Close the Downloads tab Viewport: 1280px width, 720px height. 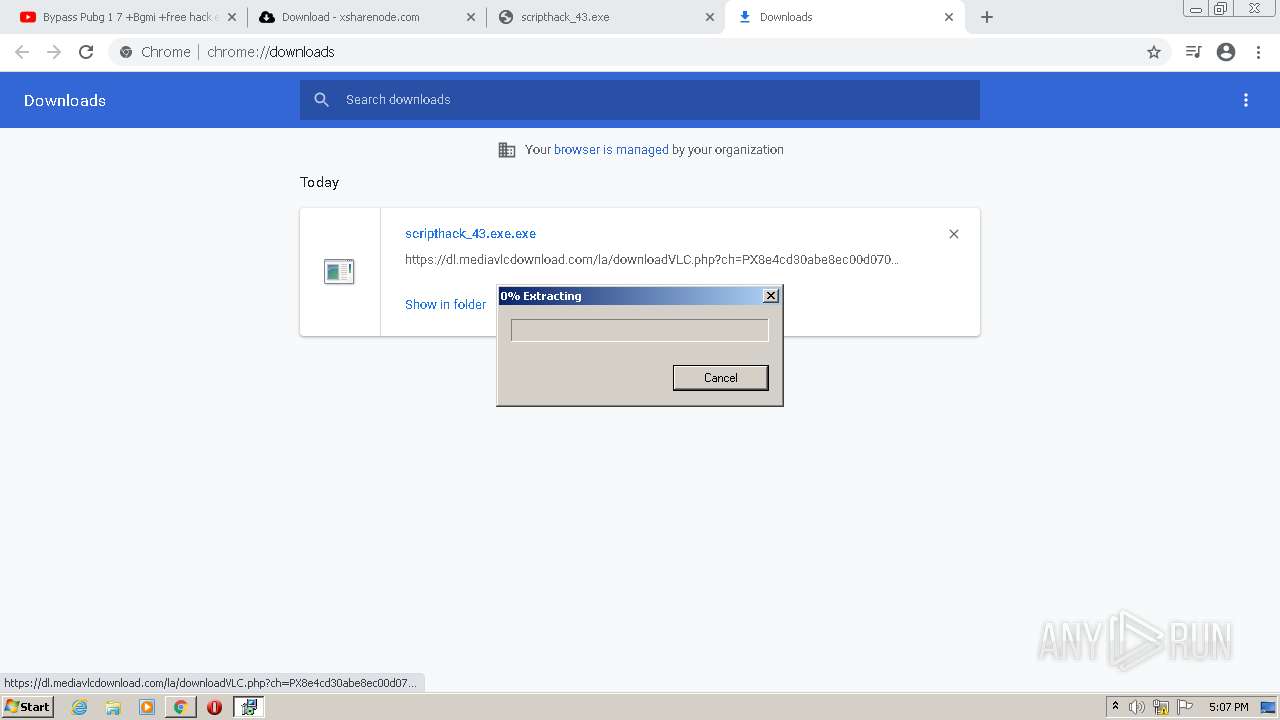pos(949,17)
